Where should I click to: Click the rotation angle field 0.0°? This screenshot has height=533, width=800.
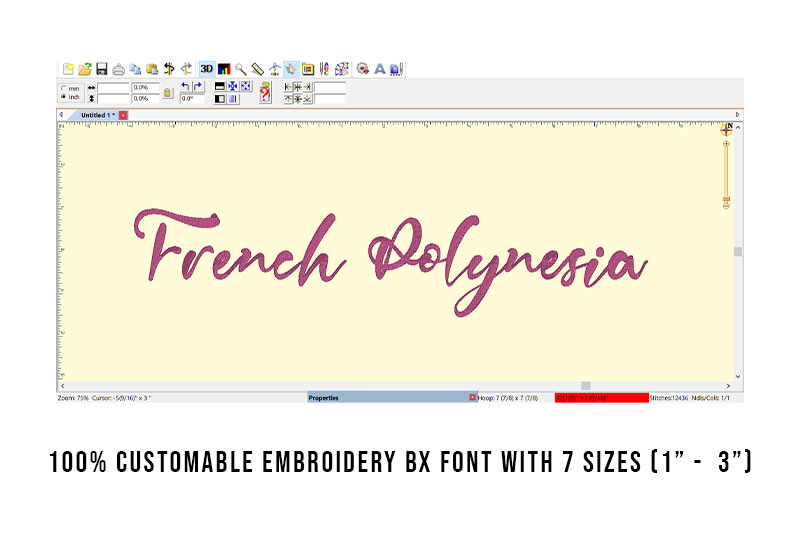coord(192,98)
